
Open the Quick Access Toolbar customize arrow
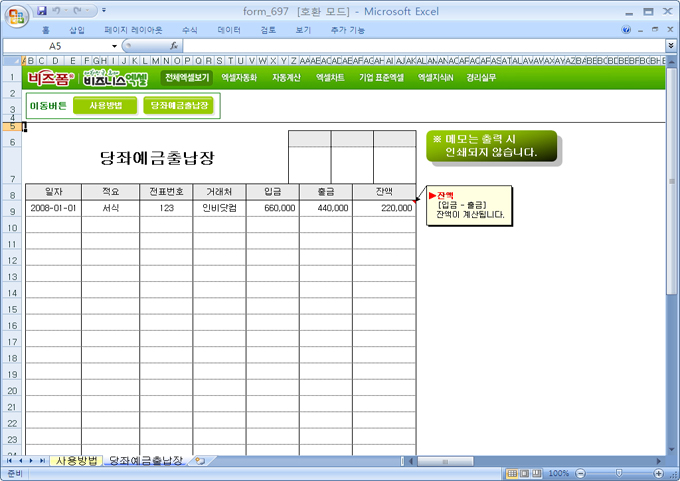(x=104, y=10)
